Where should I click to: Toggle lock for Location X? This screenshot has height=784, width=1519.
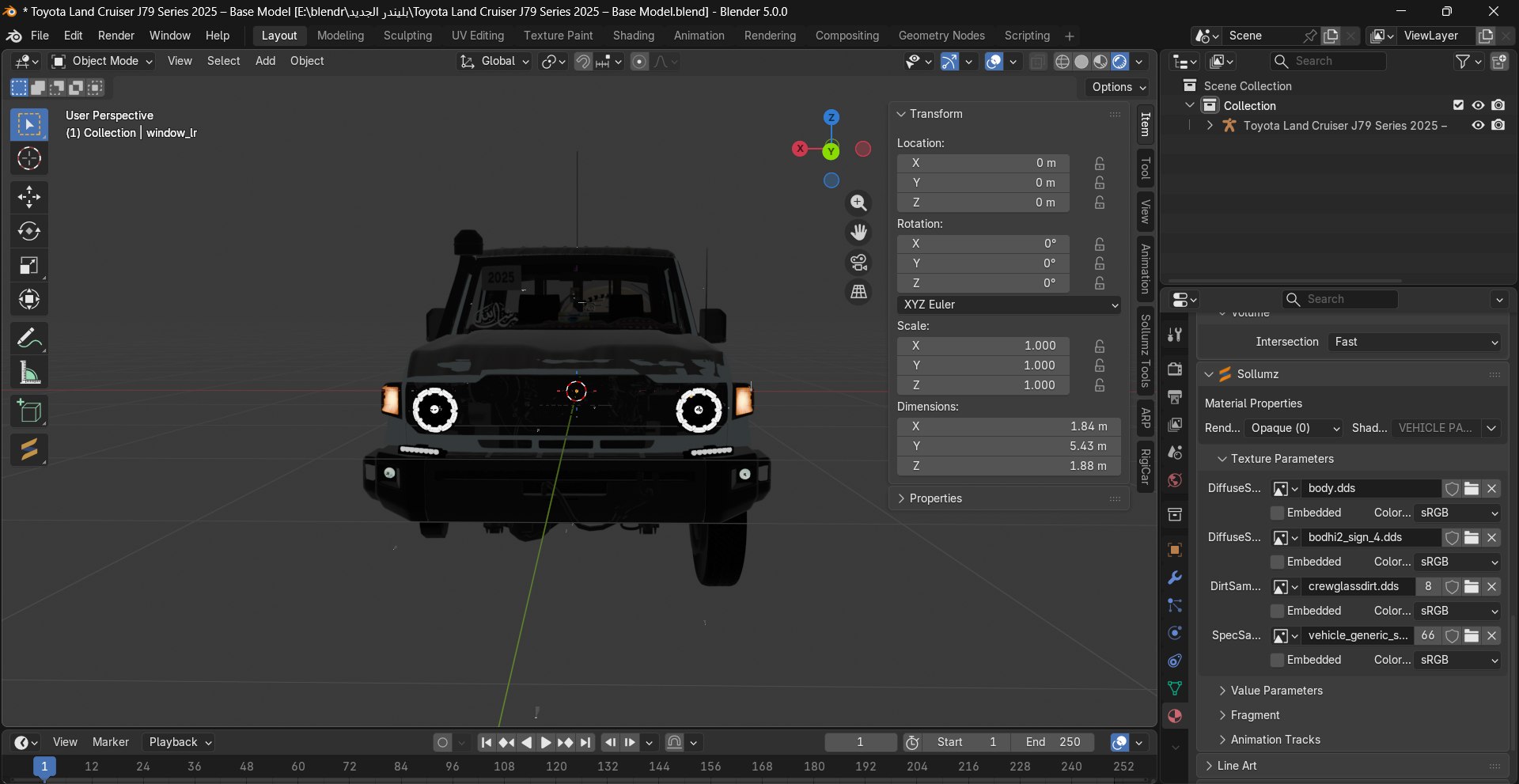click(x=1100, y=163)
